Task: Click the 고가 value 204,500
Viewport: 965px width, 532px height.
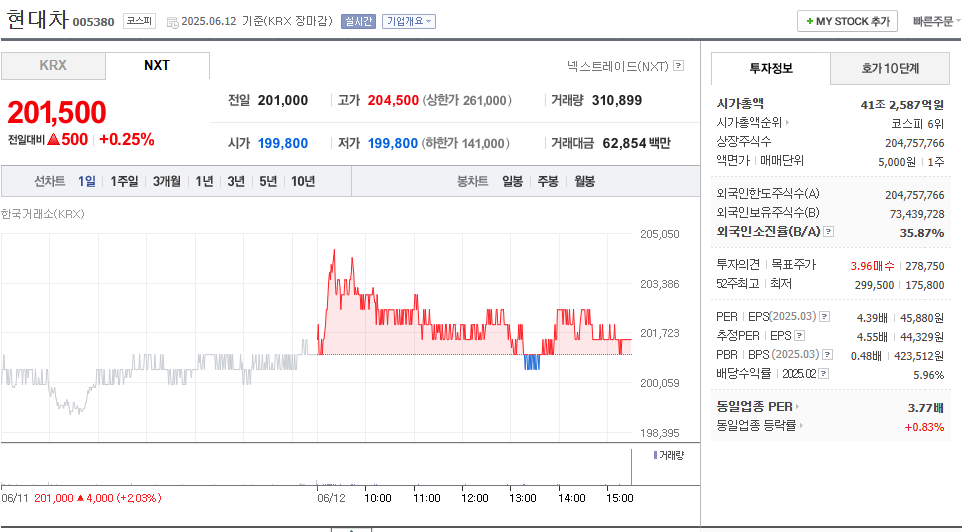Action: point(393,100)
